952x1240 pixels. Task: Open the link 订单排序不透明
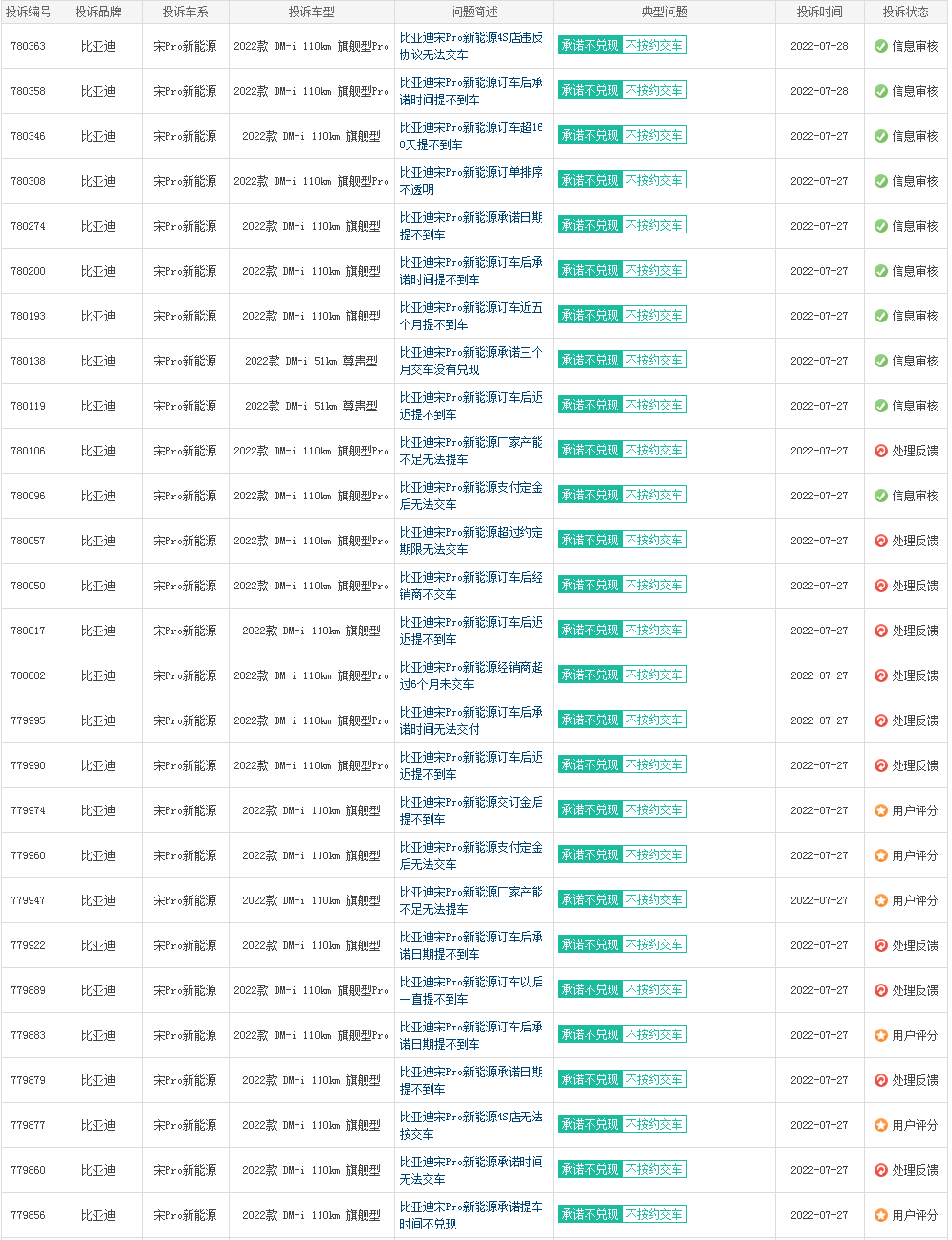[x=471, y=181]
